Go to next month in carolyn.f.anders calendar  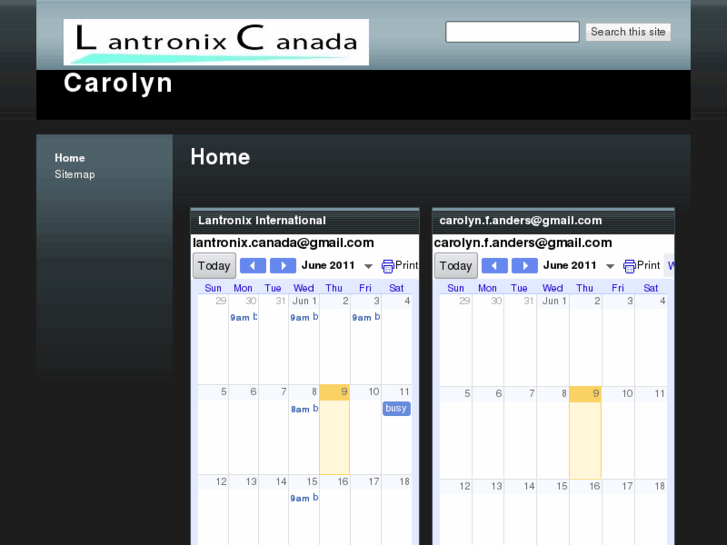click(x=524, y=266)
